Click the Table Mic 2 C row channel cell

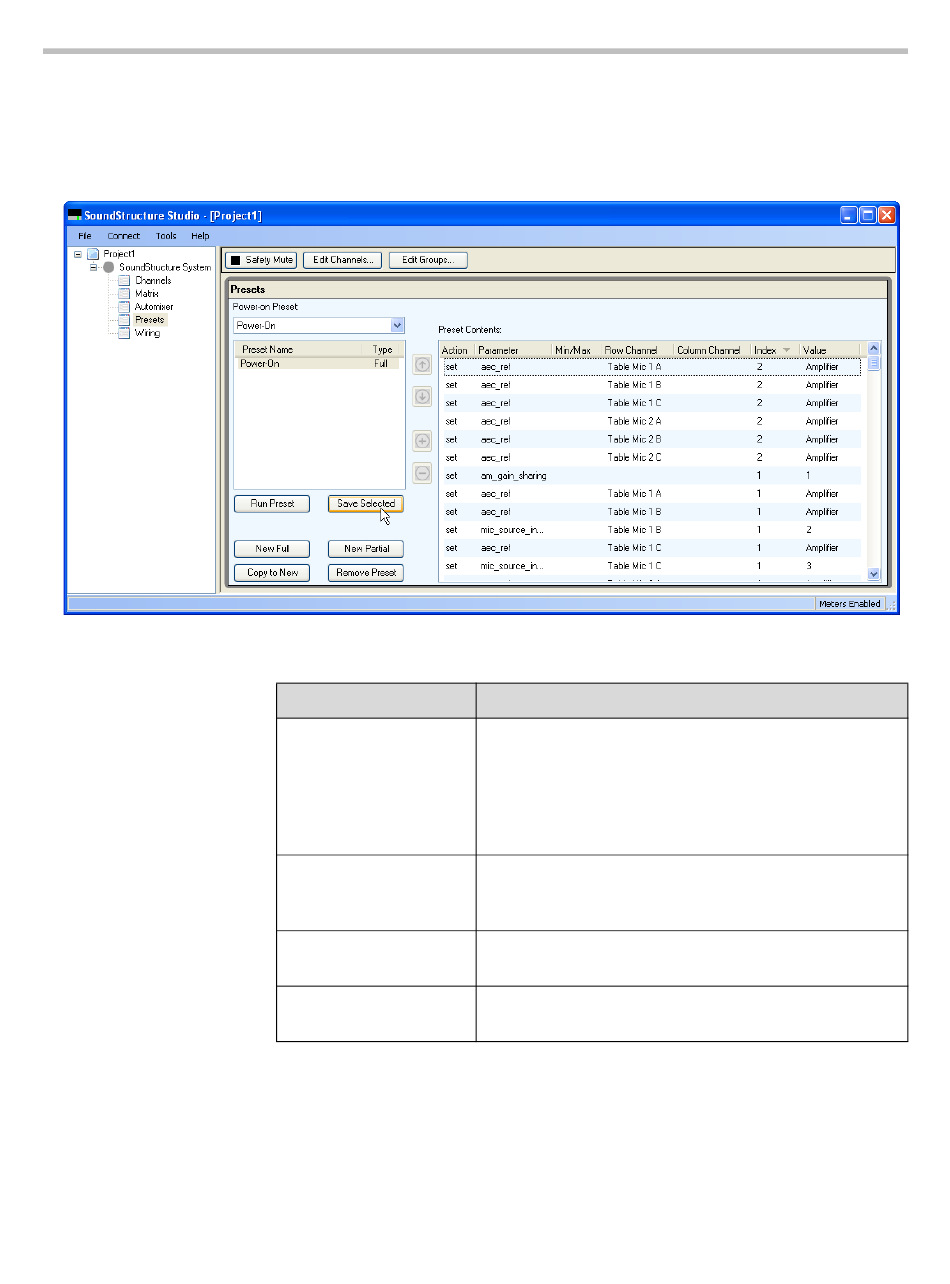point(634,457)
